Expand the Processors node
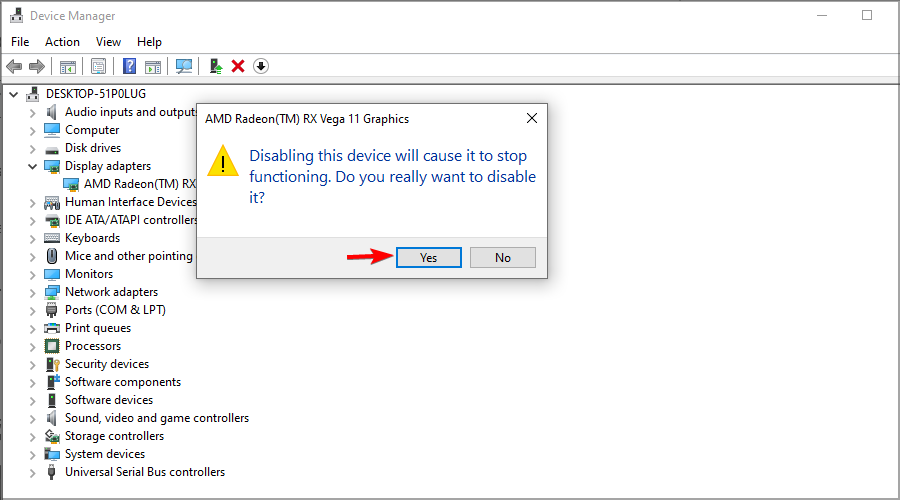Screen dimensions: 900x500 (x=32, y=347)
